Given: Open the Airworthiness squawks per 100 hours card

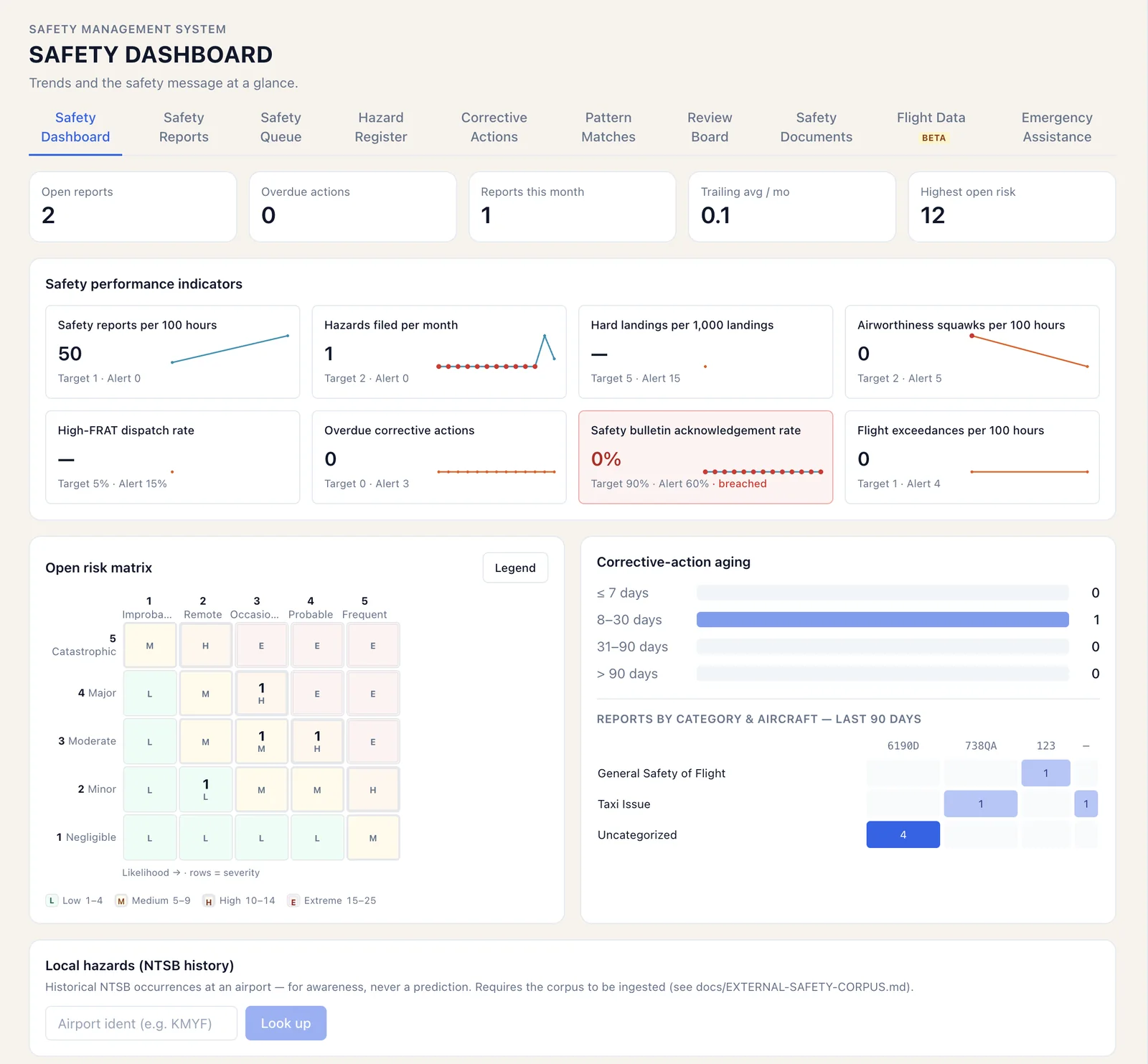Looking at the screenshot, I should coord(972,352).
